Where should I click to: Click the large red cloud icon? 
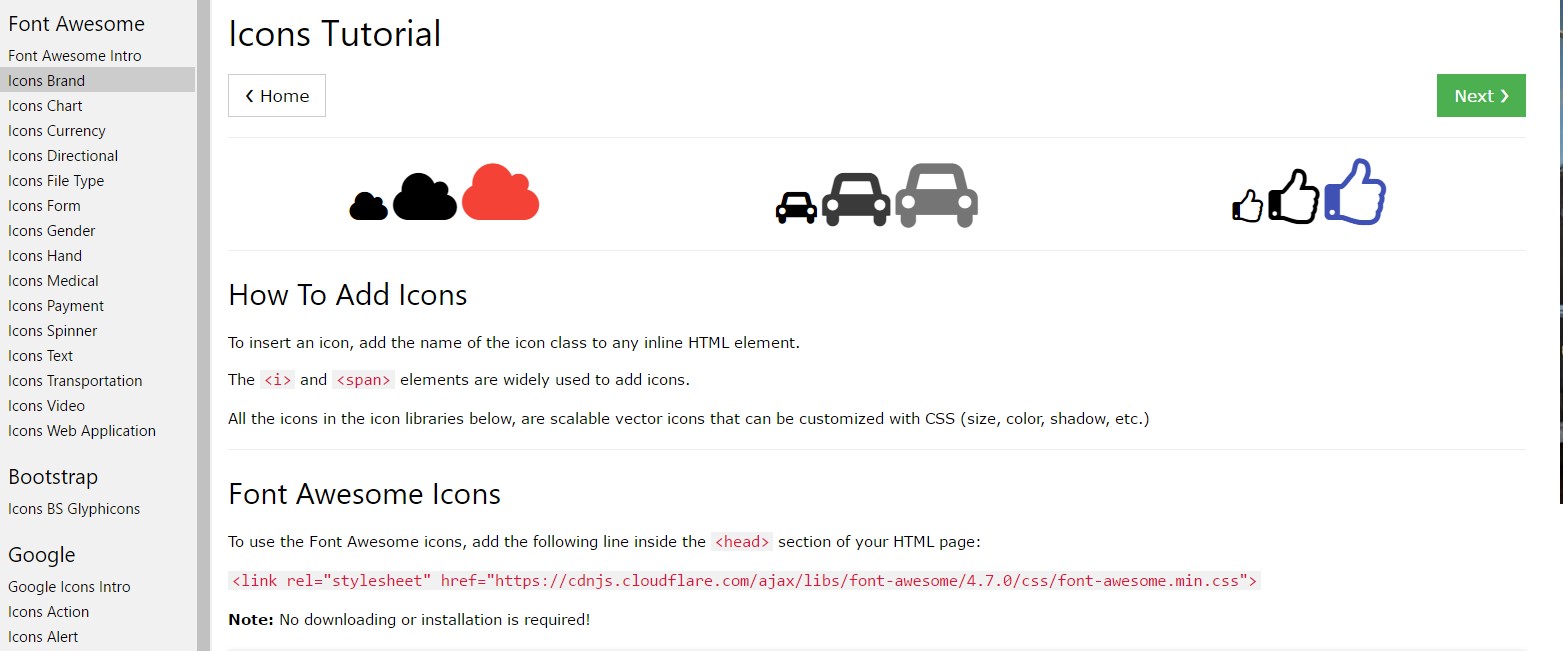click(x=500, y=192)
